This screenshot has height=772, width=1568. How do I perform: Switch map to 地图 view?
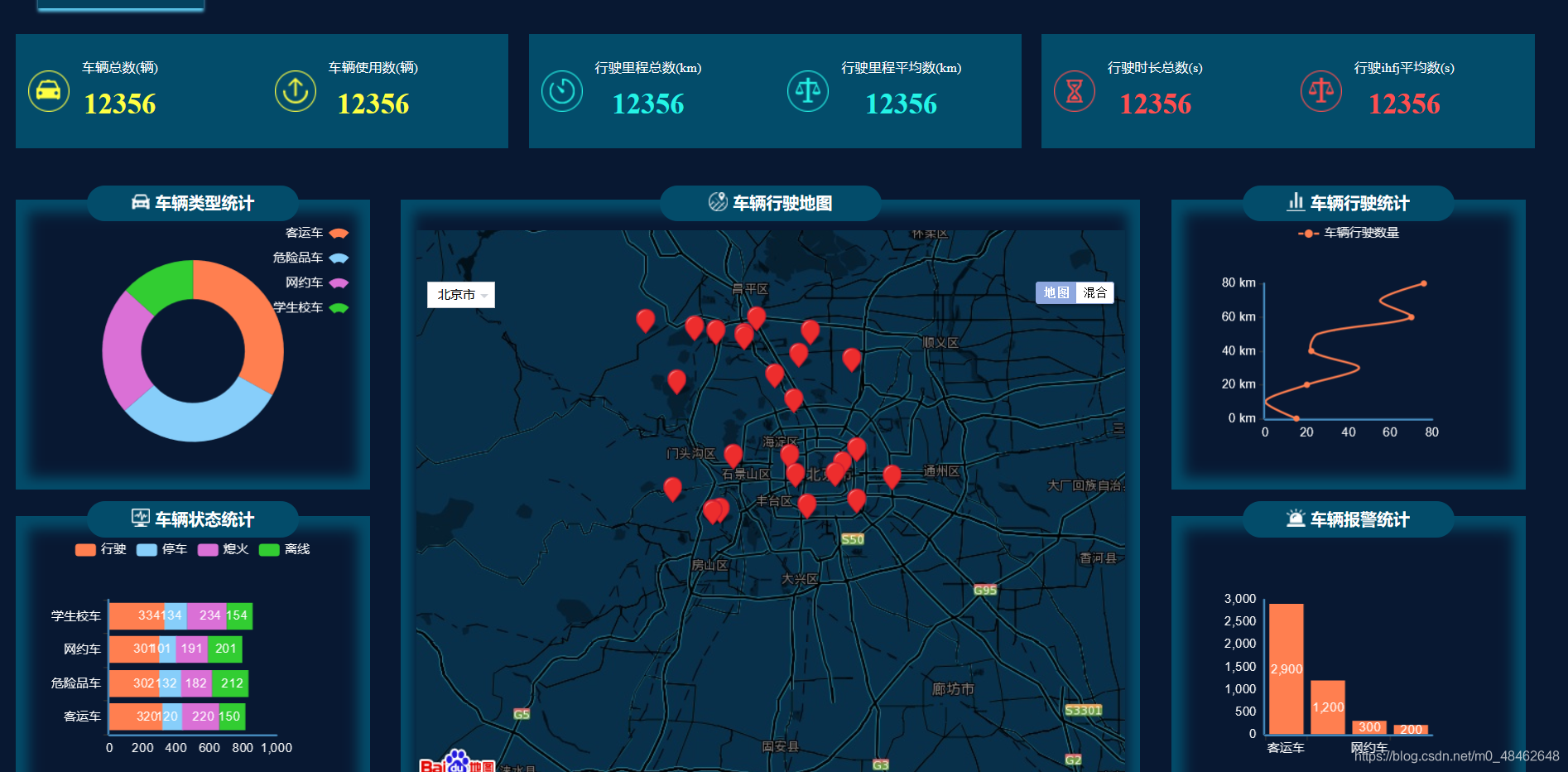tap(1056, 292)
